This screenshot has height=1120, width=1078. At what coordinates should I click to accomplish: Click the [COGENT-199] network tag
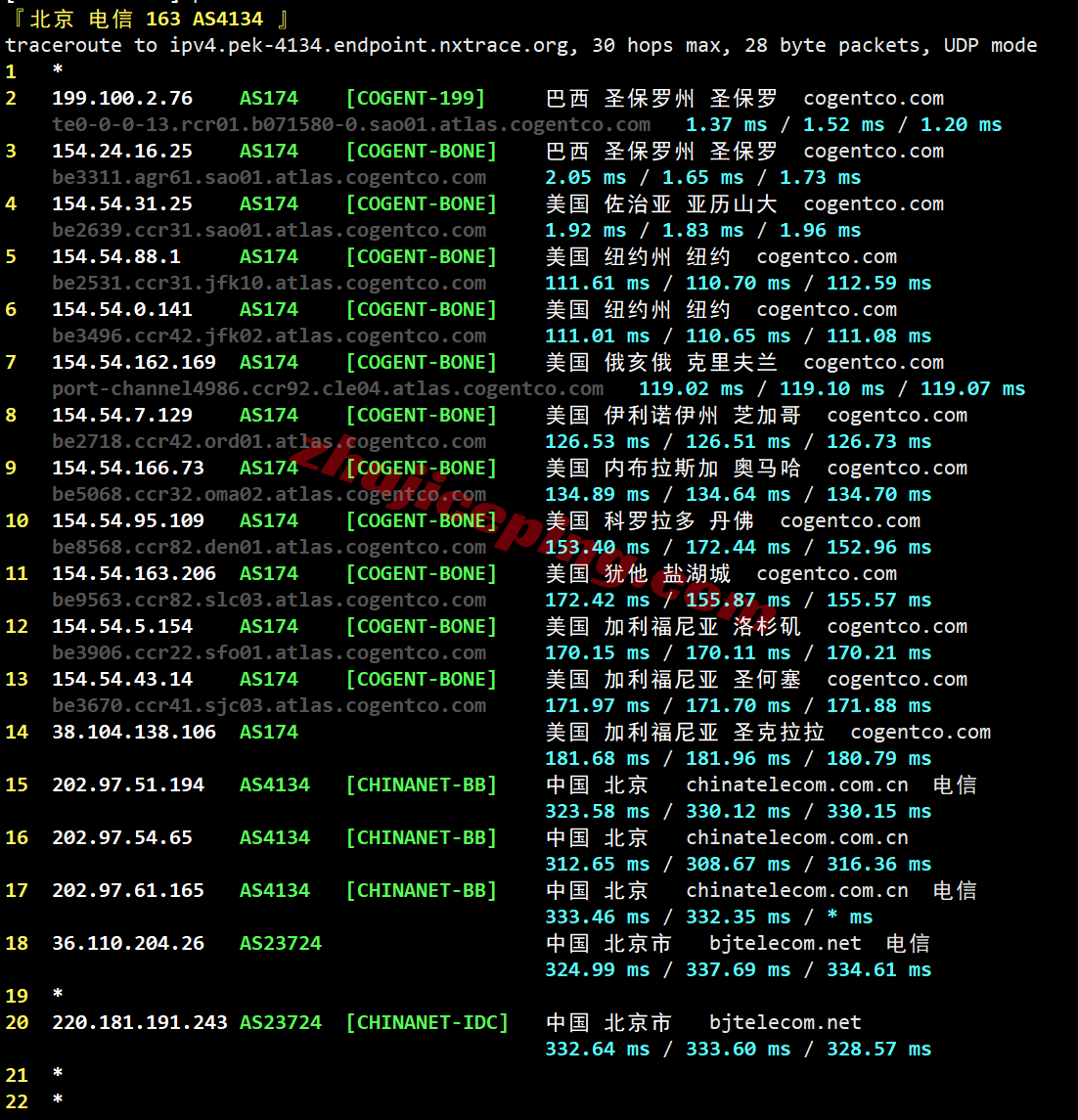point(416,98)
